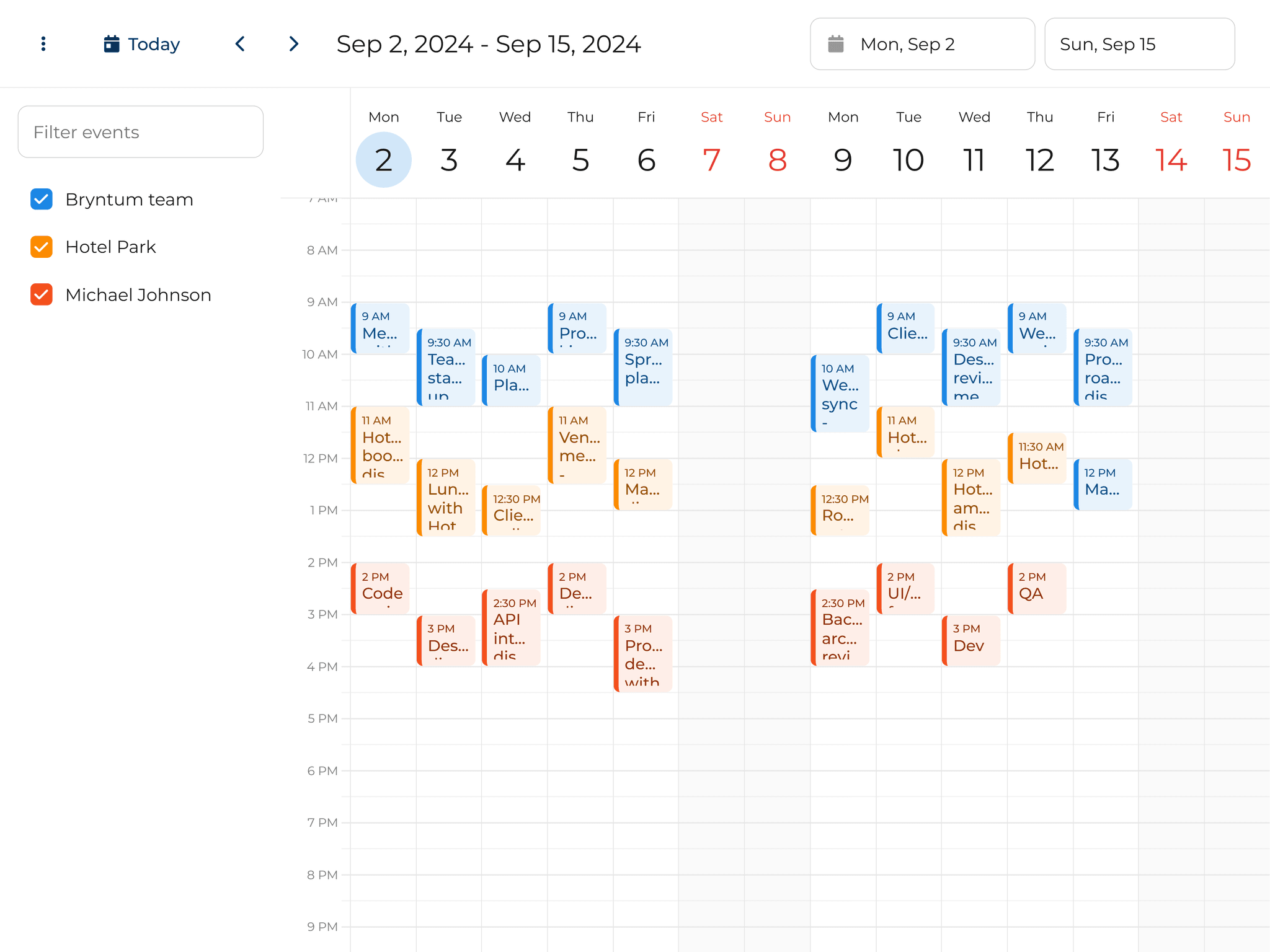Open the Sun, Sep 15 date picker
1270x952 pixels.
tap(1139, 43)
